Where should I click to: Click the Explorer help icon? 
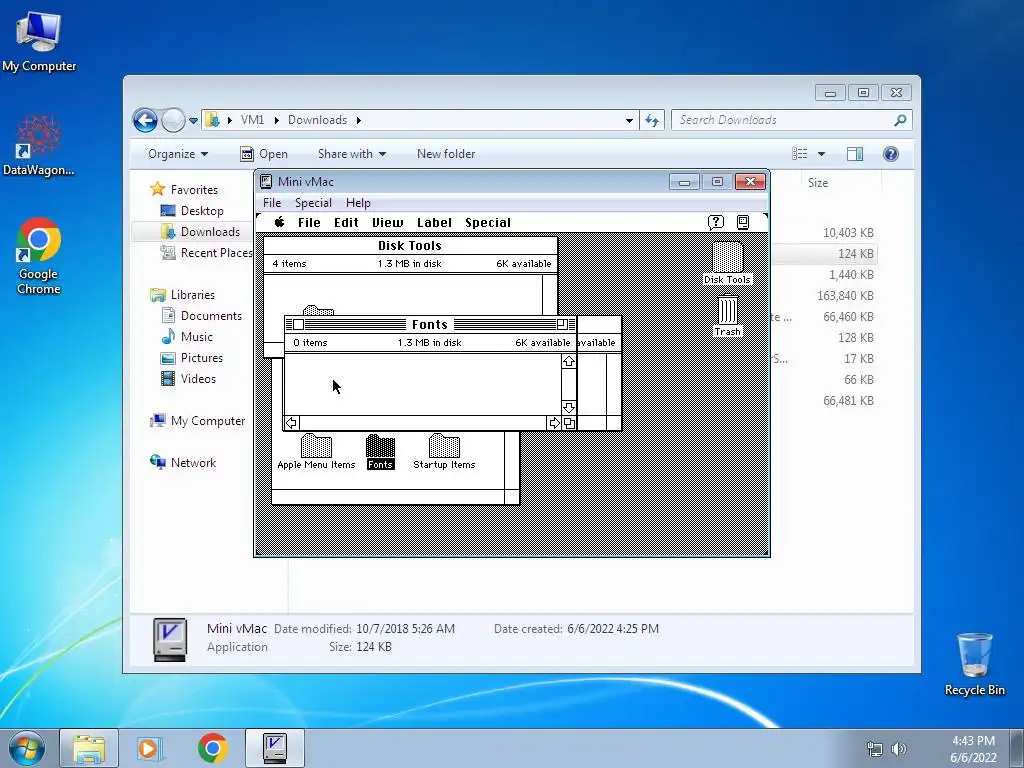pyautogui.click(x=891, y=154)
